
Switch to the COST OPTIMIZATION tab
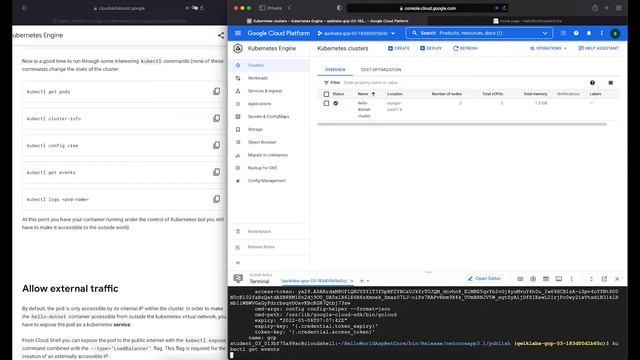point(381,70)
